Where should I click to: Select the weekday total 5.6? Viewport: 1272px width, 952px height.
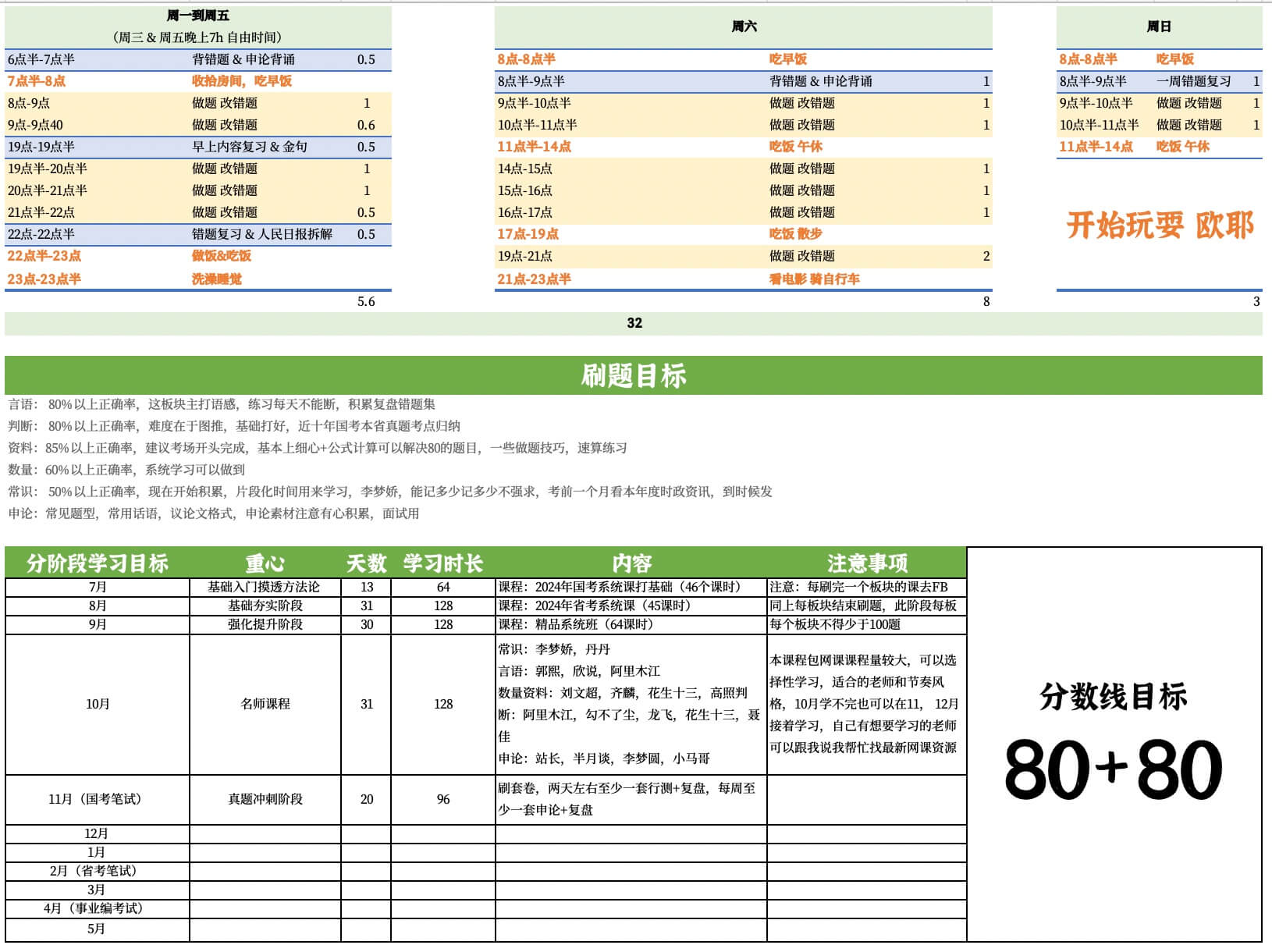point(366,301)
